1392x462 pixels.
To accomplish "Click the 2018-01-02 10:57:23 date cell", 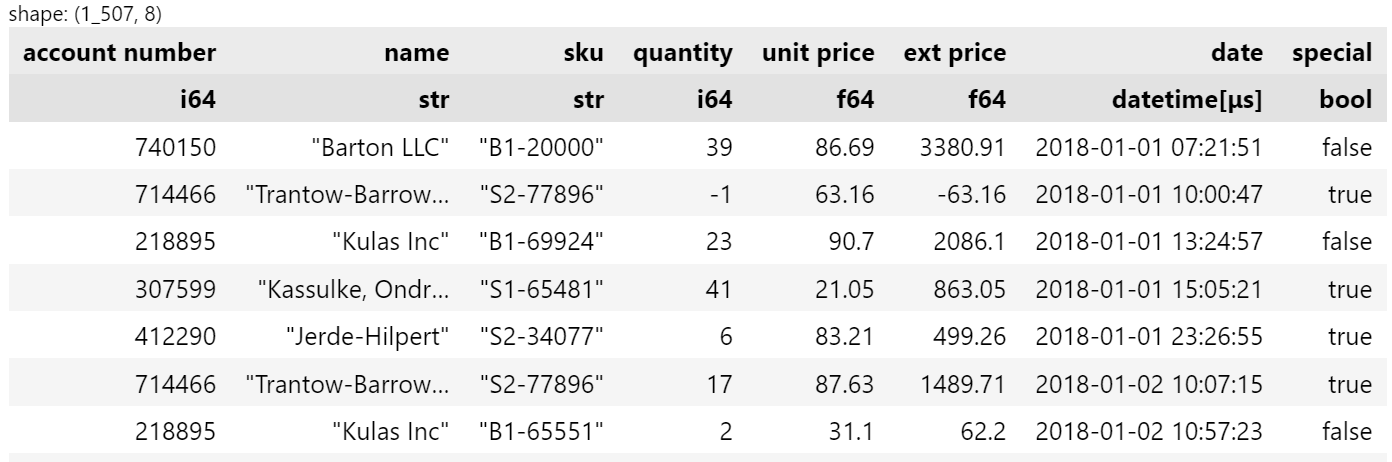I will tap(1148, 432).
